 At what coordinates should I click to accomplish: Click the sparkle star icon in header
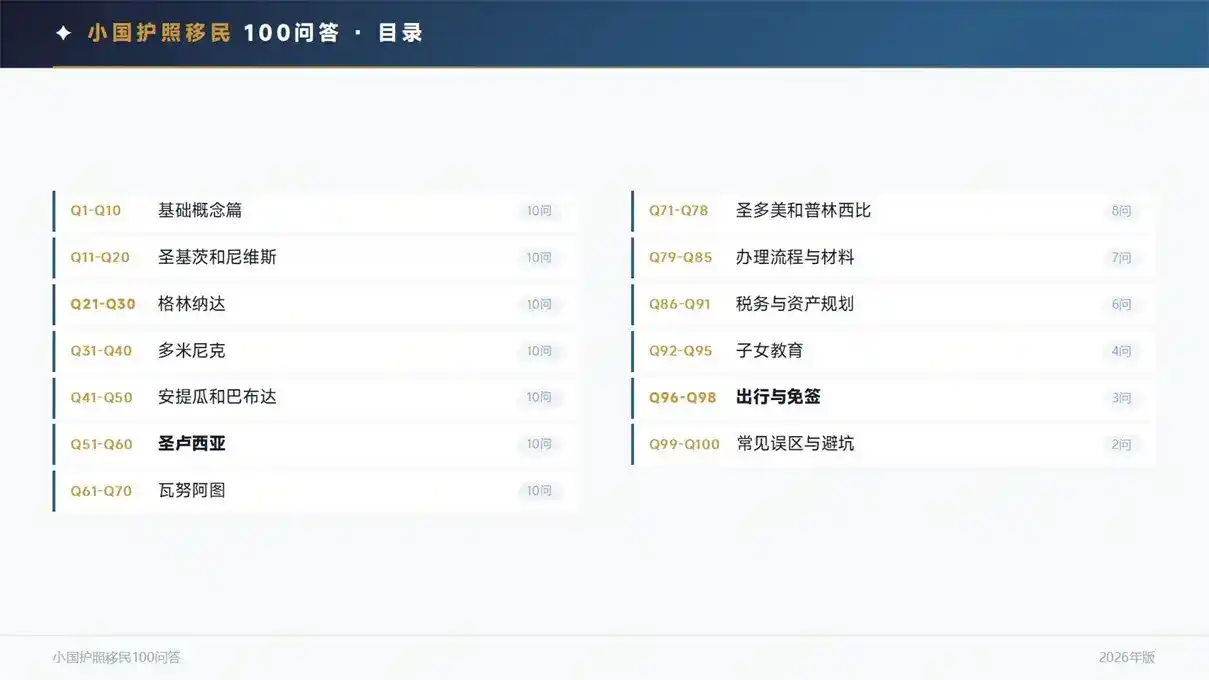tap(63, 33)
